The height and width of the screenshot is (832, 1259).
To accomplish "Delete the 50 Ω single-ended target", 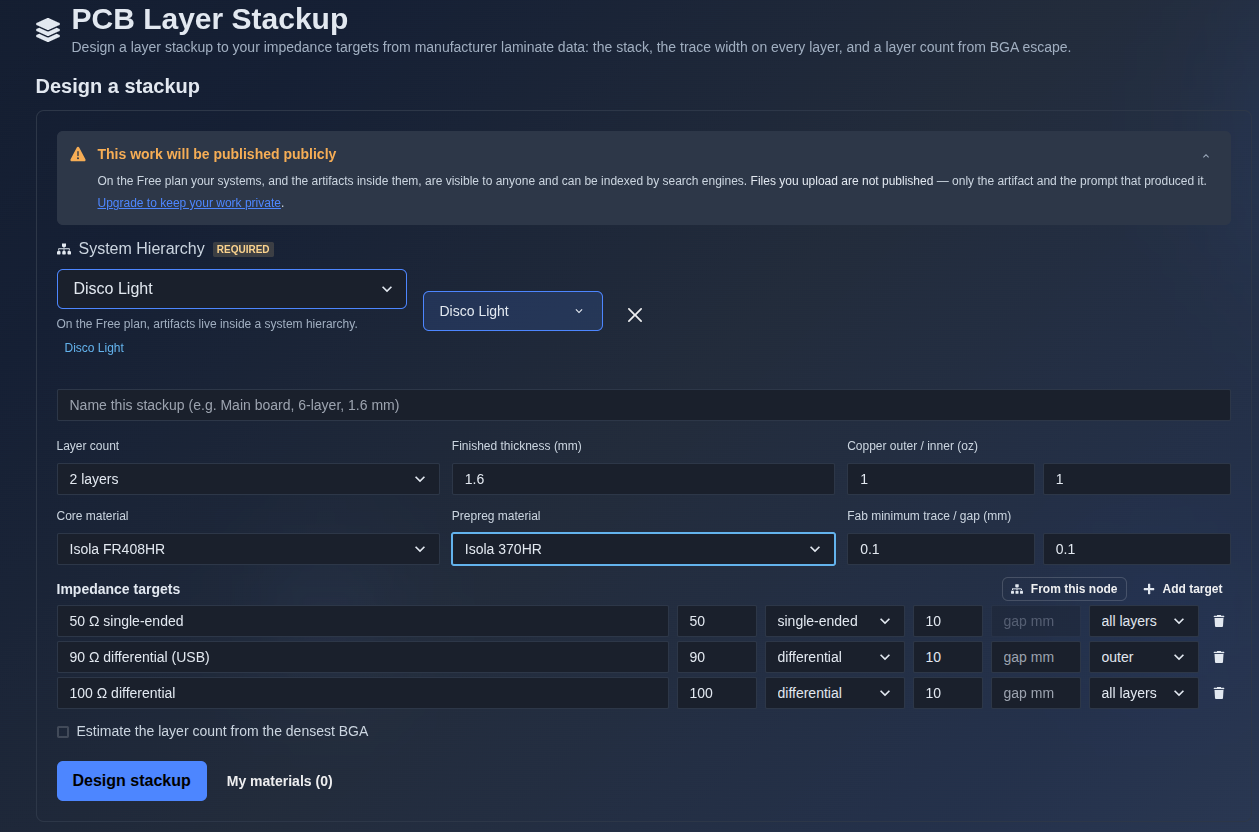I will [1218, 621].
